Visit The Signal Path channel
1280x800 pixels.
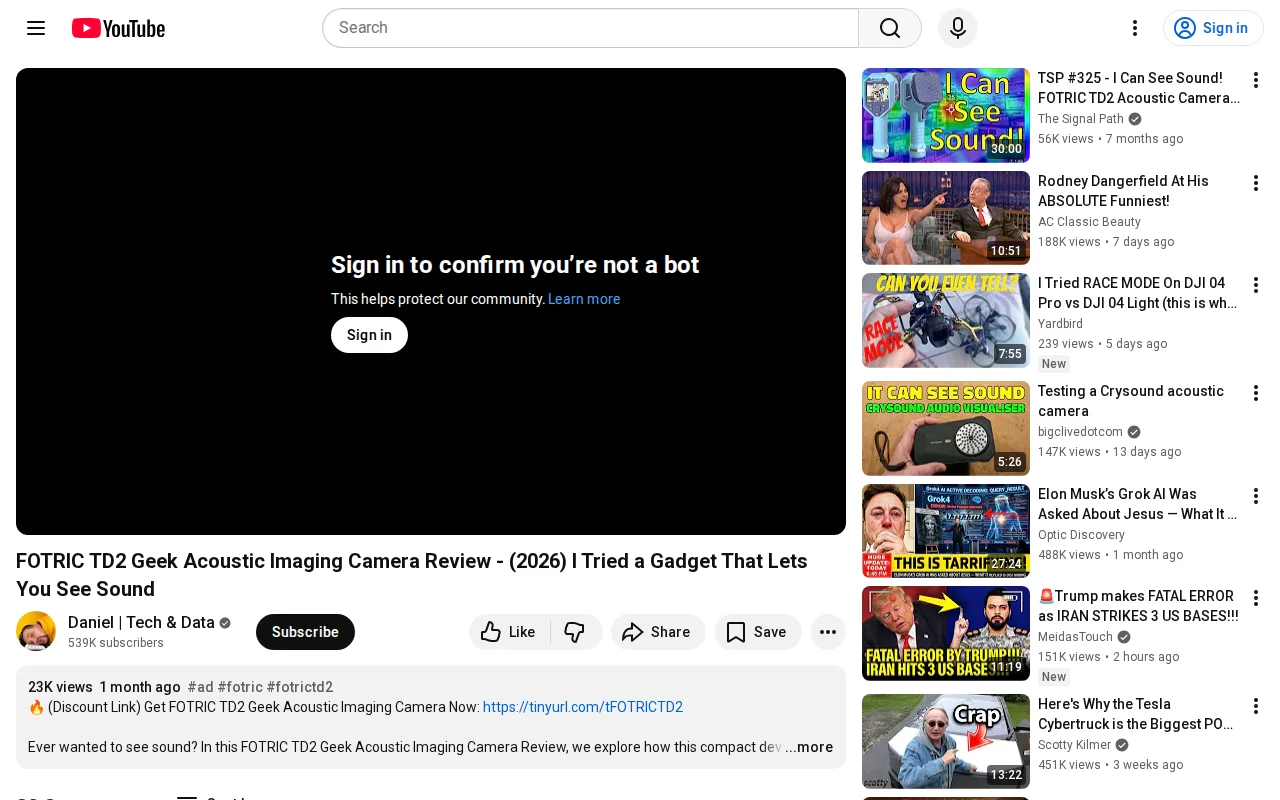pos(1081,119)
